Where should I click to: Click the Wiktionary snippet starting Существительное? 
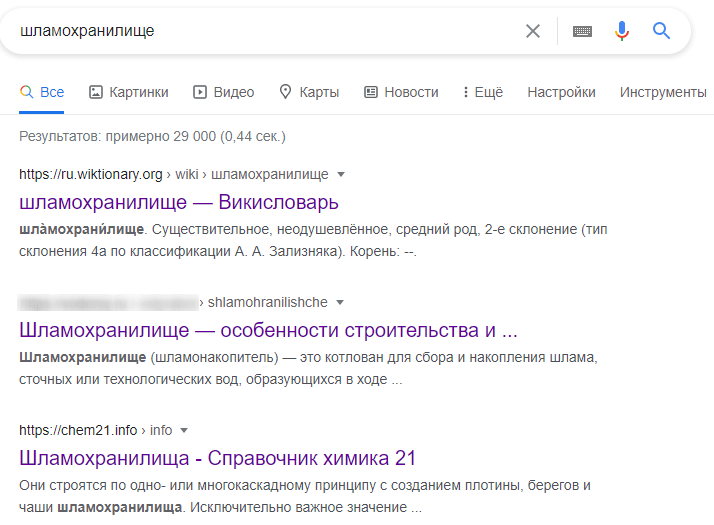click(x=313, y=240)
